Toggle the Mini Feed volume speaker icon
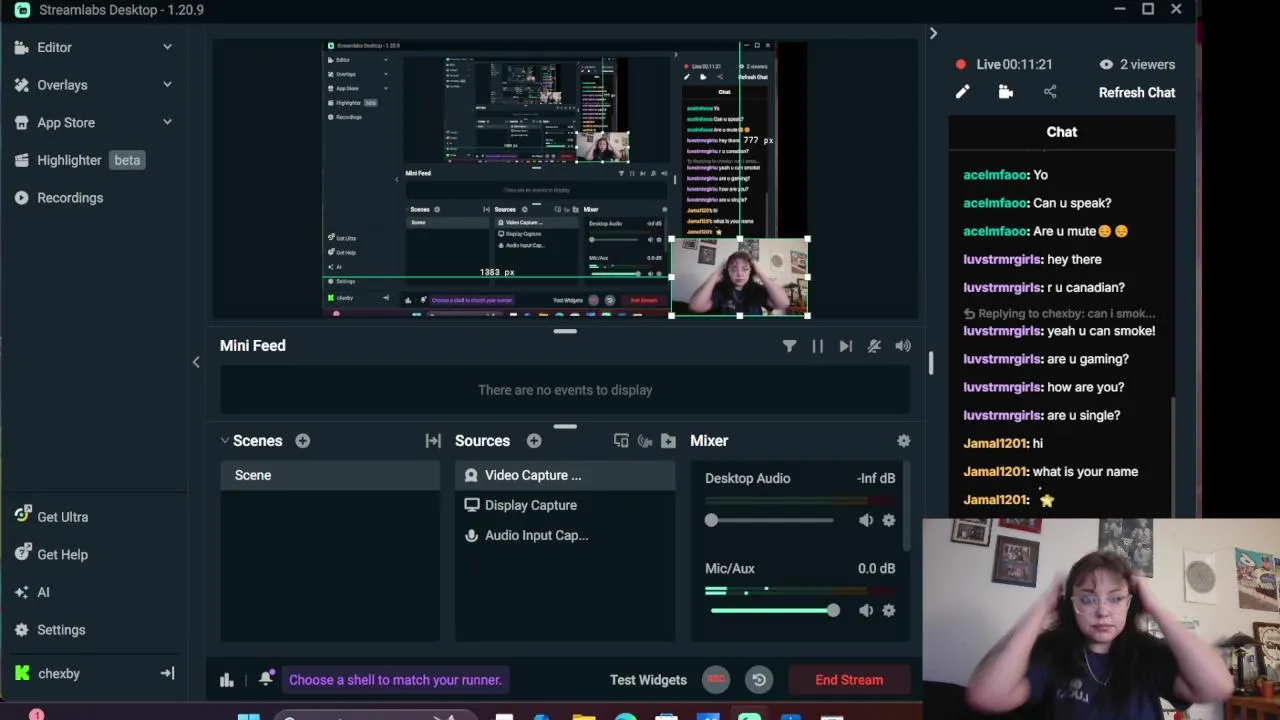Image resolution: width=1280 pixels, height=720 pixels. pyautogui.click(x=903, y=346)
